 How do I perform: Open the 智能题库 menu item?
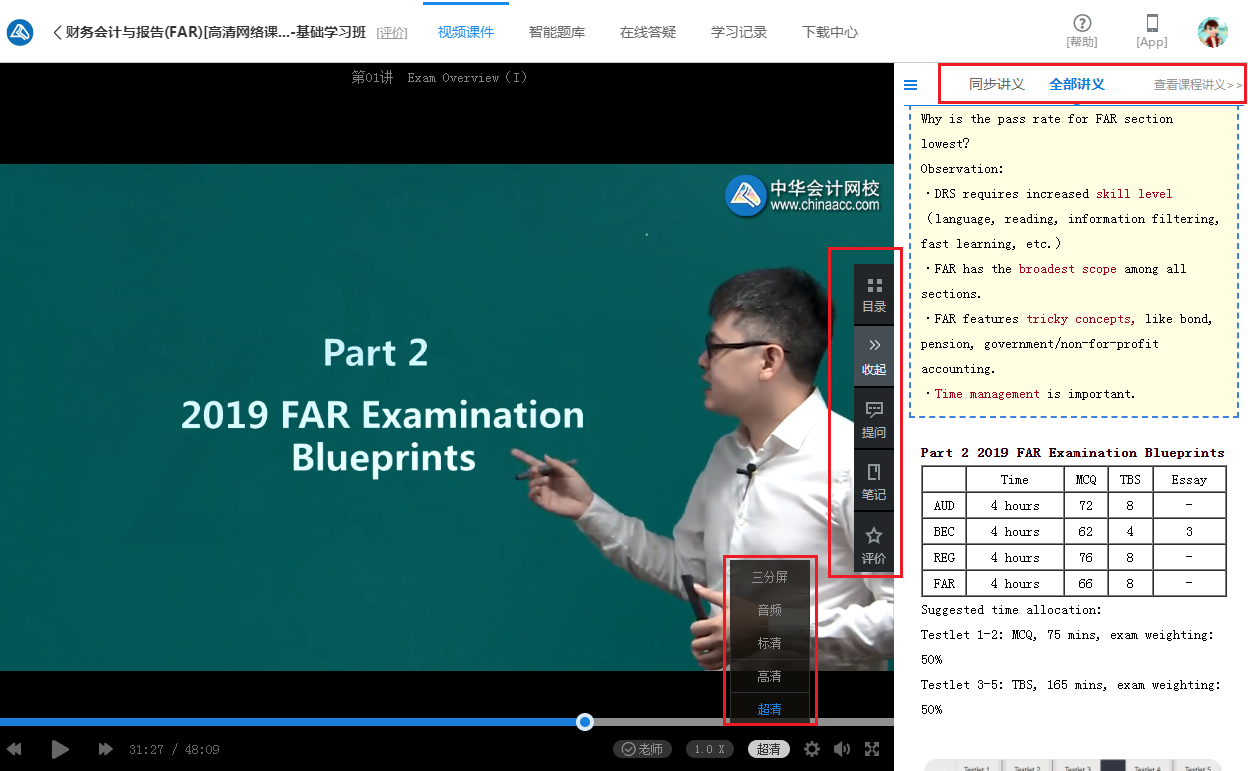point(557,31)
